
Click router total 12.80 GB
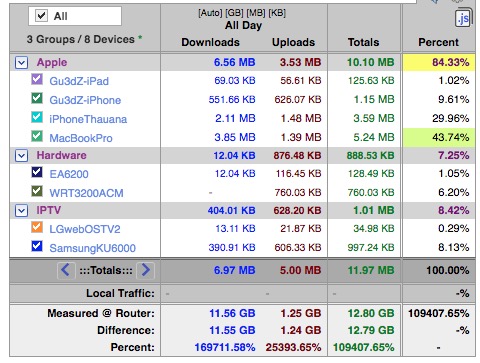tap(371, 313)
